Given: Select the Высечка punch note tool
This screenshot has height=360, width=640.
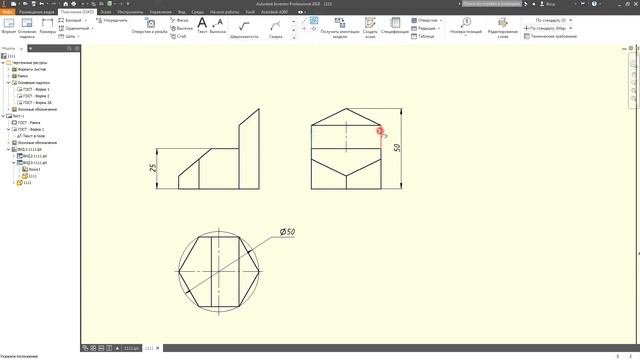Looking at the screenshot, I should coord(181,28).
